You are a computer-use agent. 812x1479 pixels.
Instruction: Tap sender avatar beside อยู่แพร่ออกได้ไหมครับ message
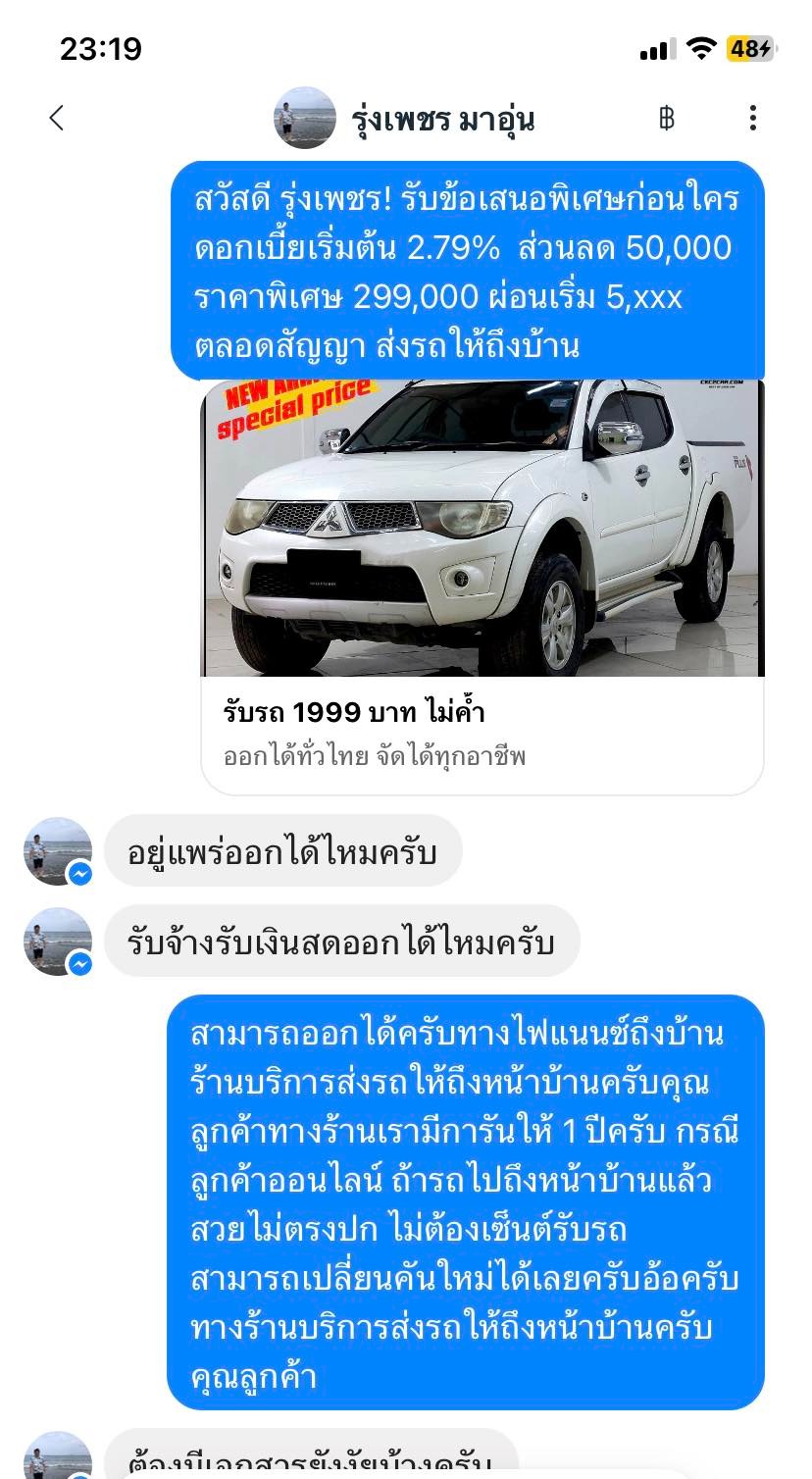pos(58,850)
